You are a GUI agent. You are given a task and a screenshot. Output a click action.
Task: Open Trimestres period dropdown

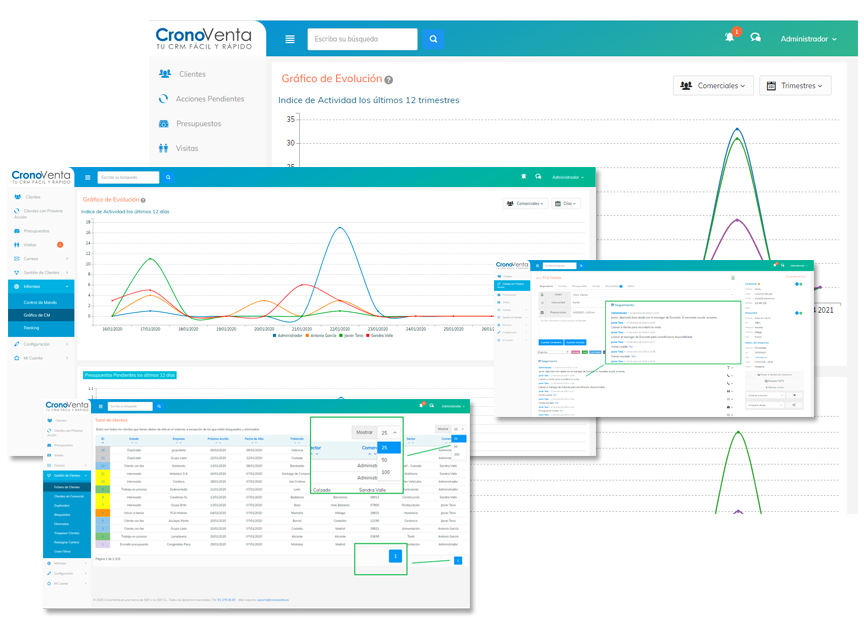(x=795, y=85)
